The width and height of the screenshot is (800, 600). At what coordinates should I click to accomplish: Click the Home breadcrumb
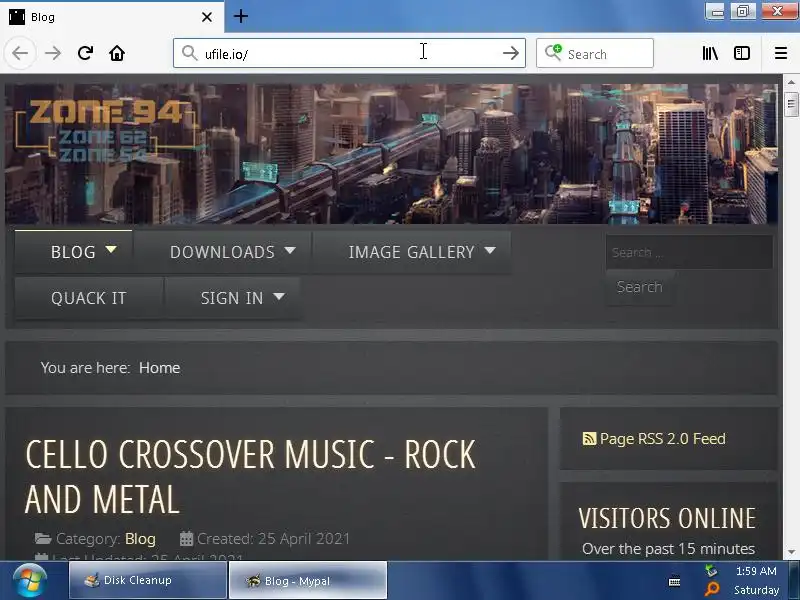(x=159, y=368)
